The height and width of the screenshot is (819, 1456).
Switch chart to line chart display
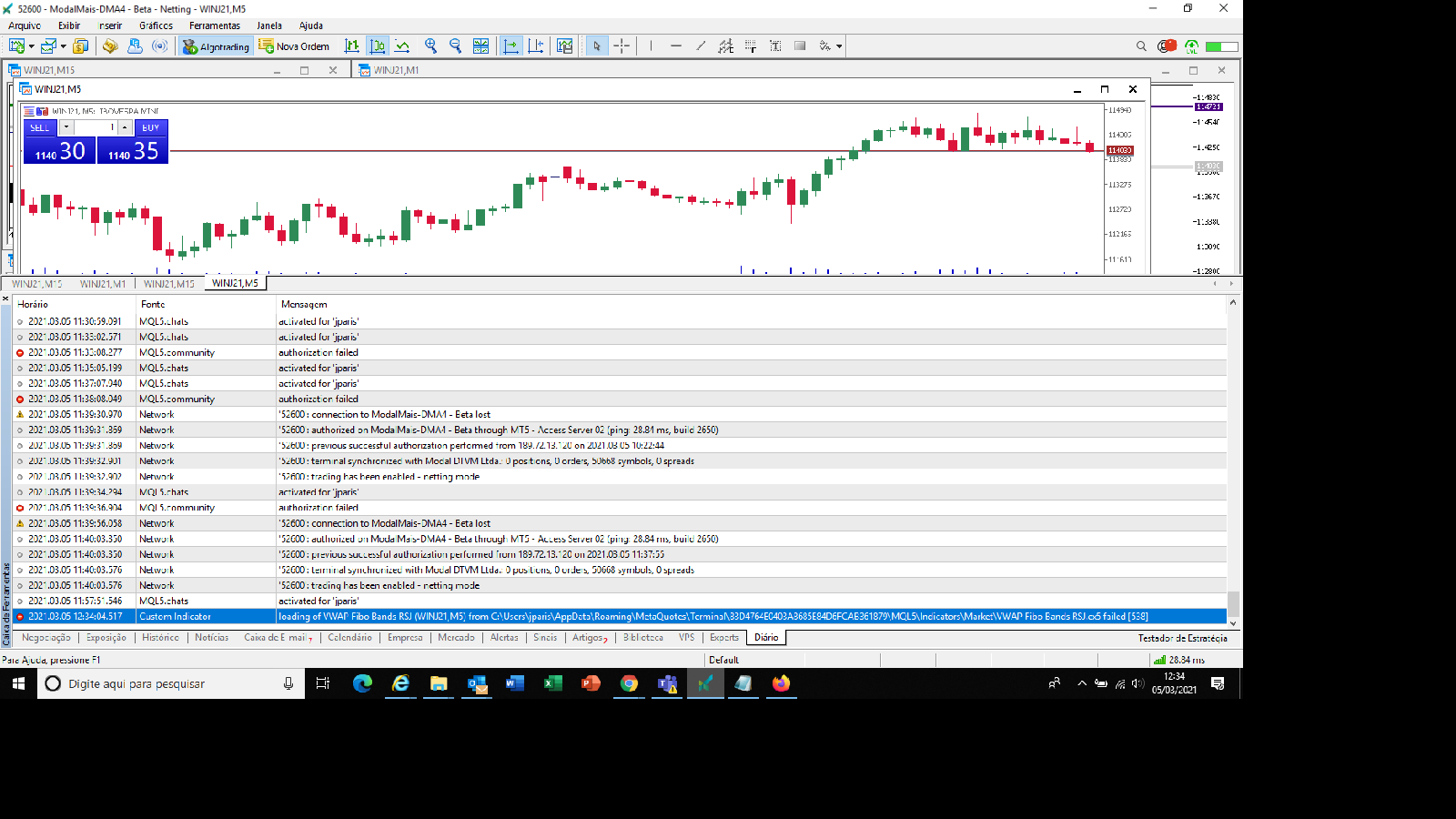(x=402, y=46)
